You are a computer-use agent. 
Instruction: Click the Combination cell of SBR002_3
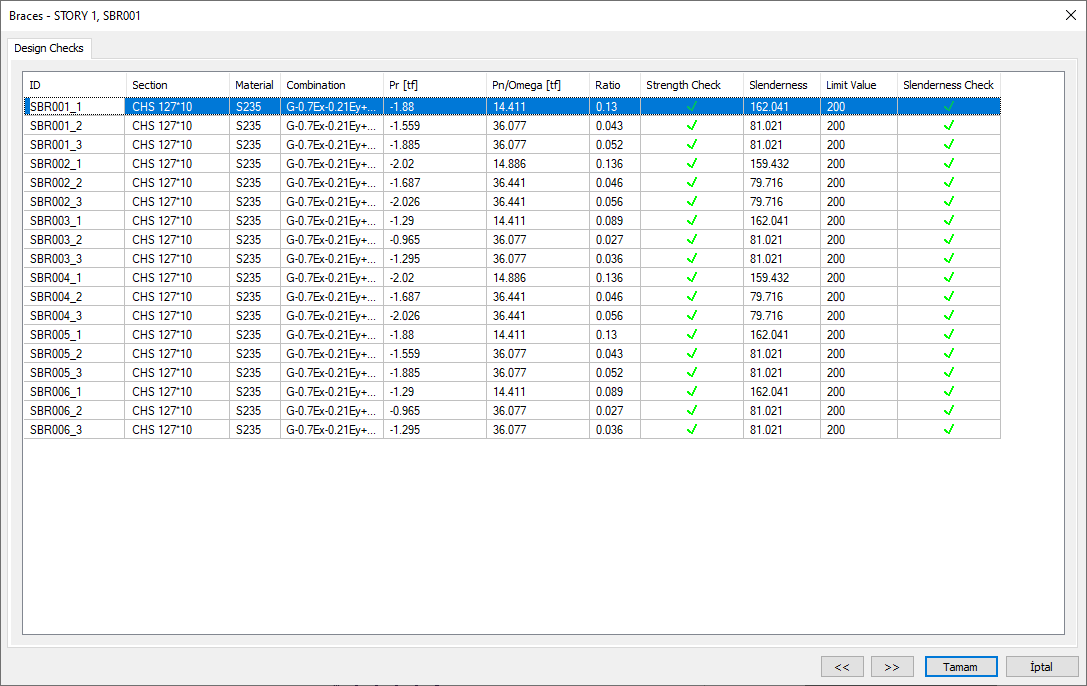pos(331,201)
